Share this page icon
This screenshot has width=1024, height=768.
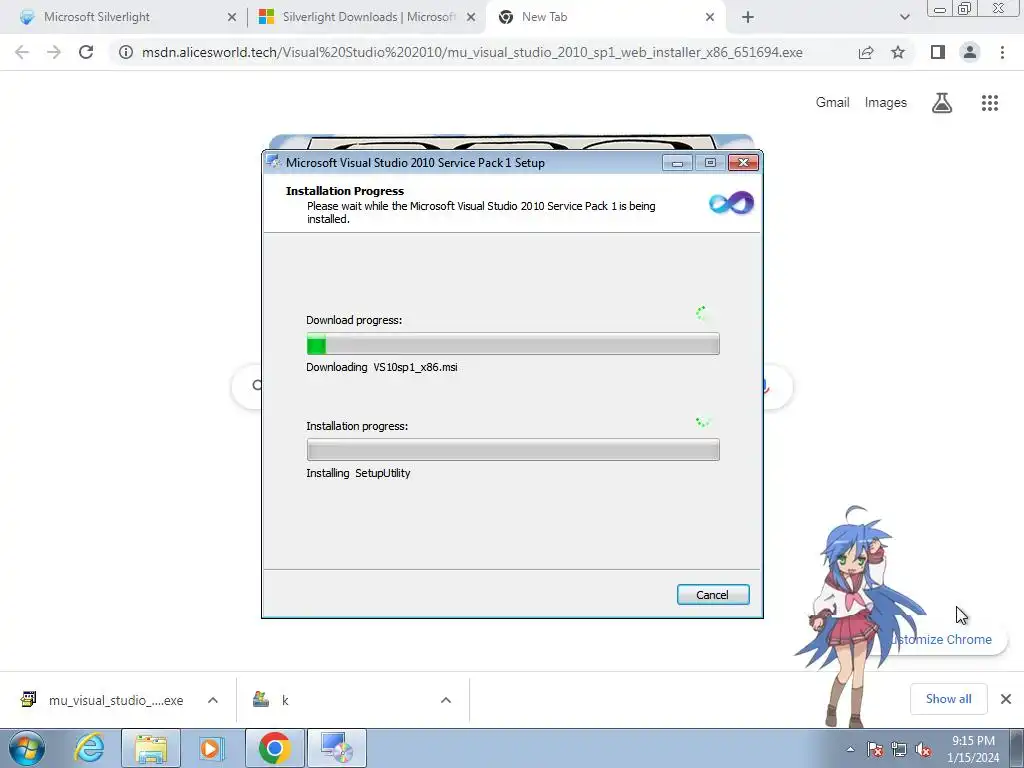[866, 52]
